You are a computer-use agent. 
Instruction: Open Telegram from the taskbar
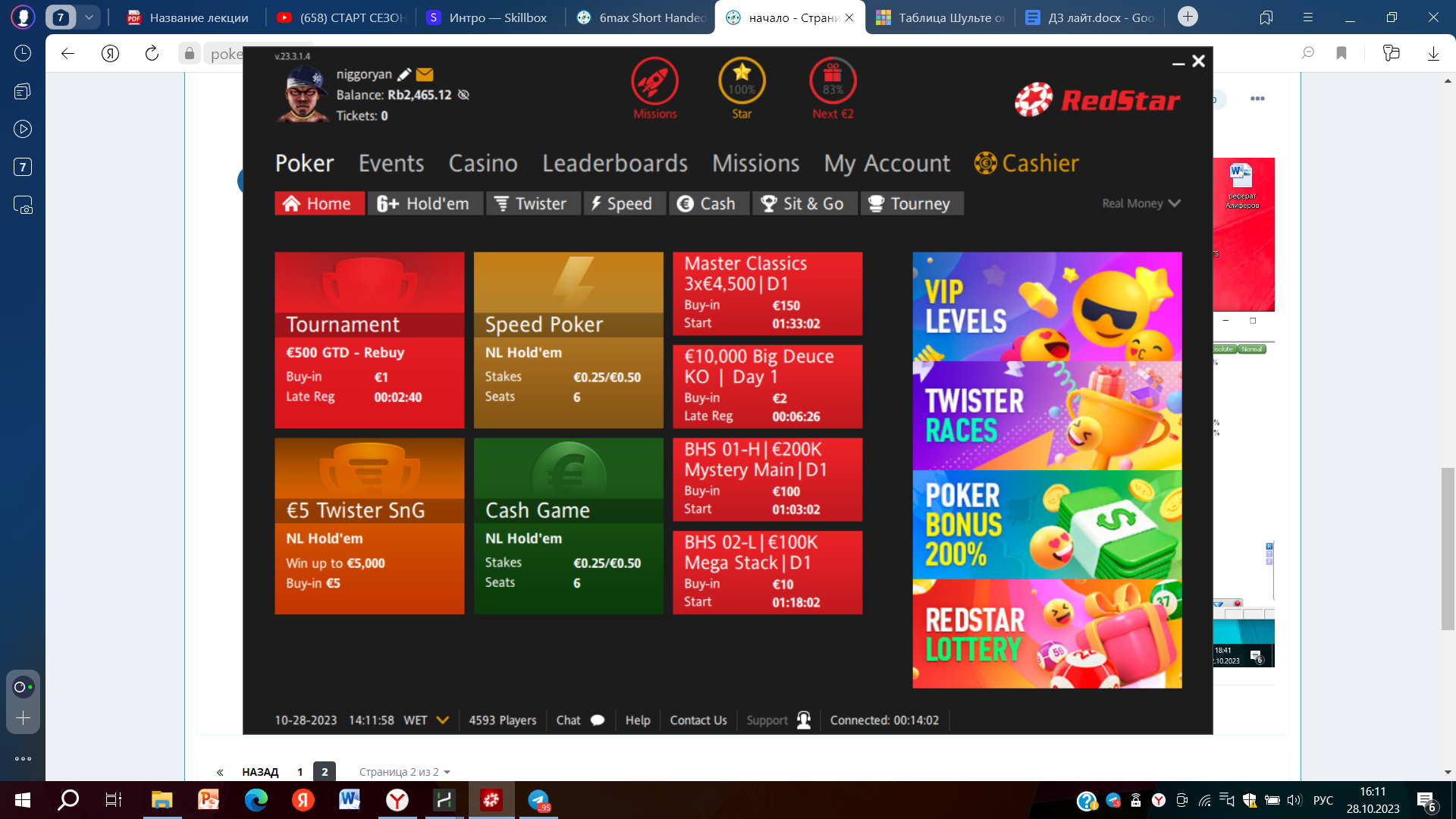pos(538,800)
